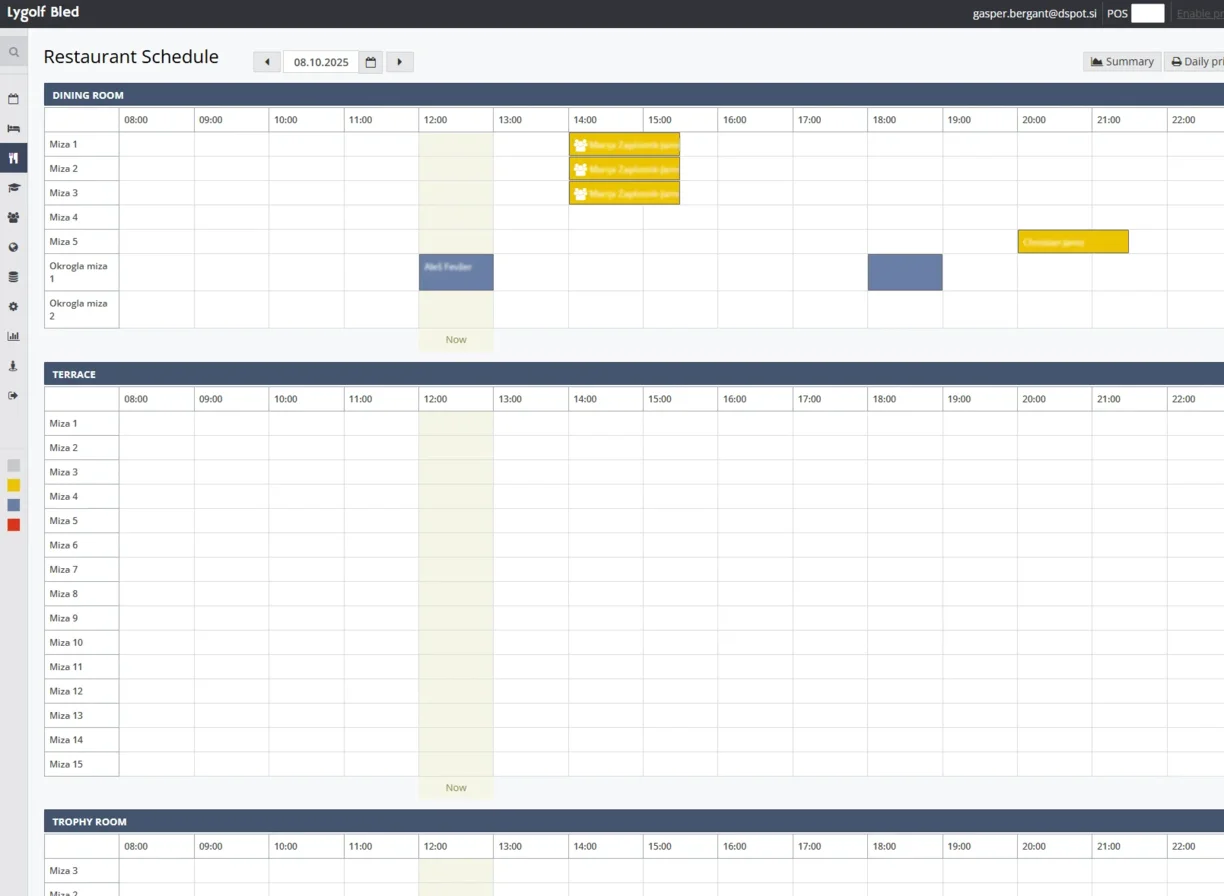Click the red legend color swatch
The image size is (1224, 896).
(14, 525)
